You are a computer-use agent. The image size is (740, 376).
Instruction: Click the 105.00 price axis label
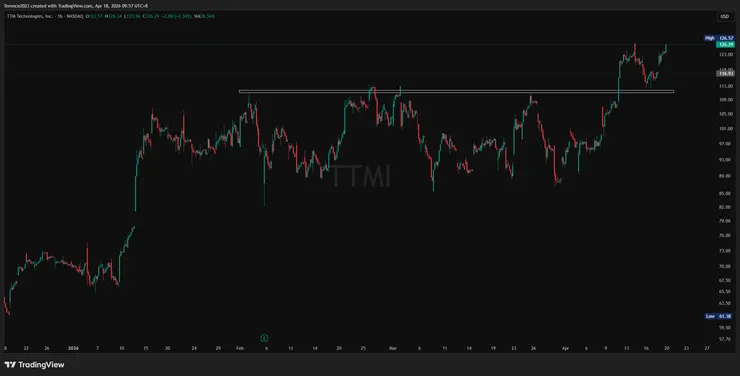[726, 114]
